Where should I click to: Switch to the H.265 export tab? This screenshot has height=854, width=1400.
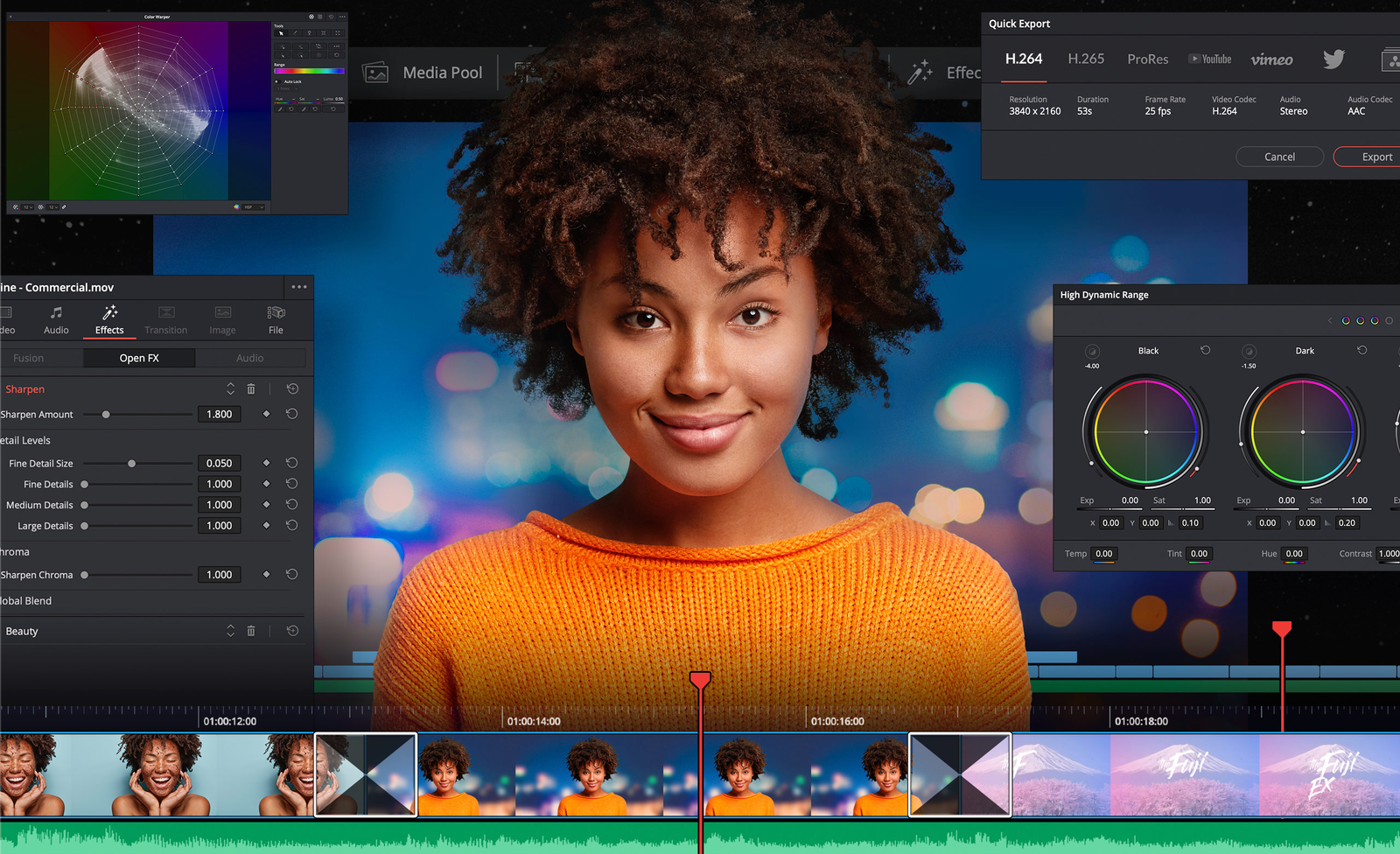pos(1086,59)
